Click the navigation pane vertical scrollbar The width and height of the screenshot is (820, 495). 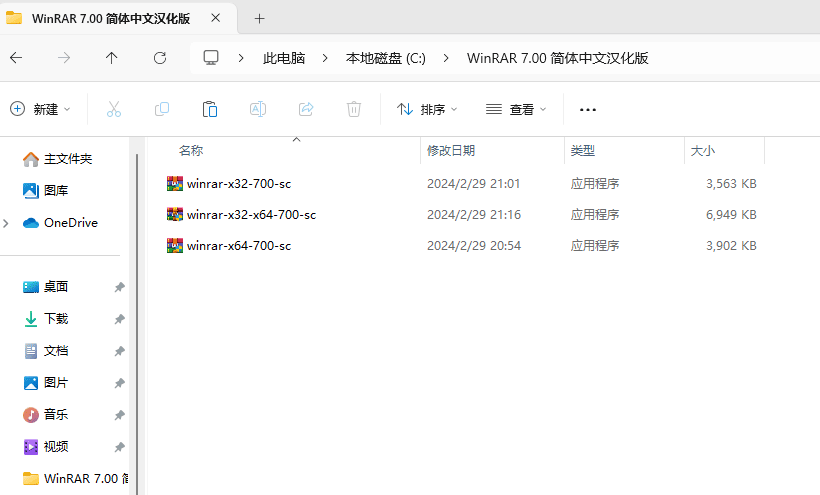pos(137,324)
